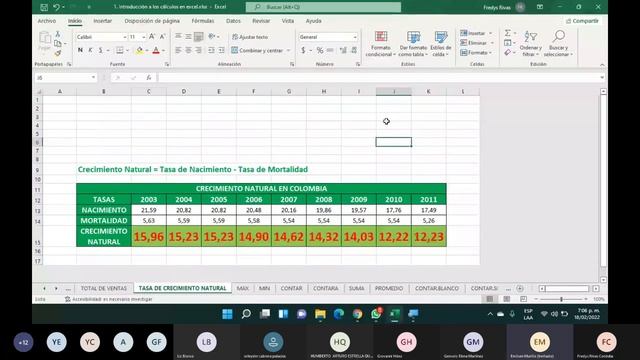Viewport: 640px width, 360px height.
Task: Open Estilos de celda gallery
Action: (x=441, y=44)
